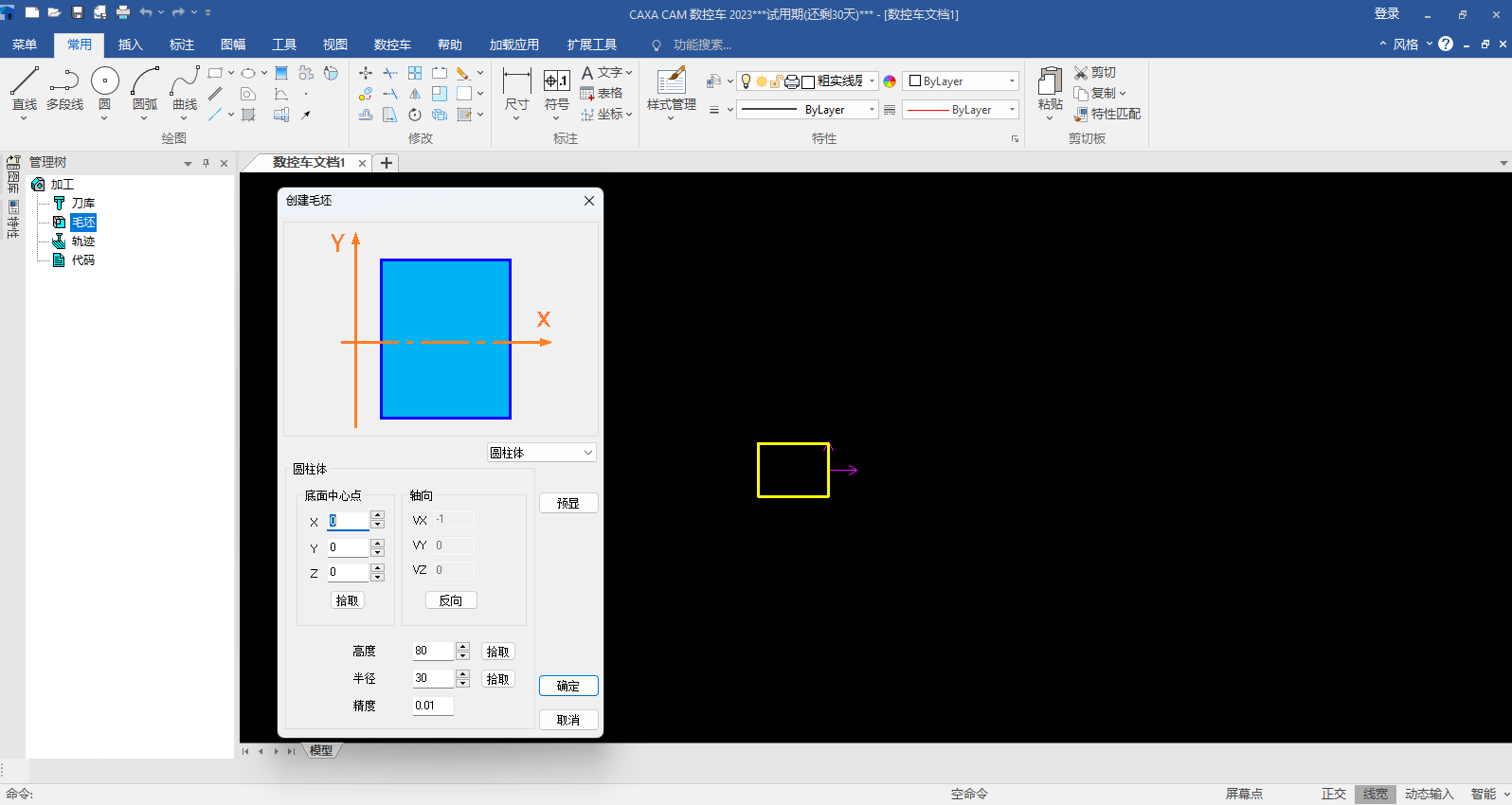The height and width of the screenshot is (805, 1512).
Task: Pick the eraser/delete tool in 修改 group
Action: pos(462,73)
